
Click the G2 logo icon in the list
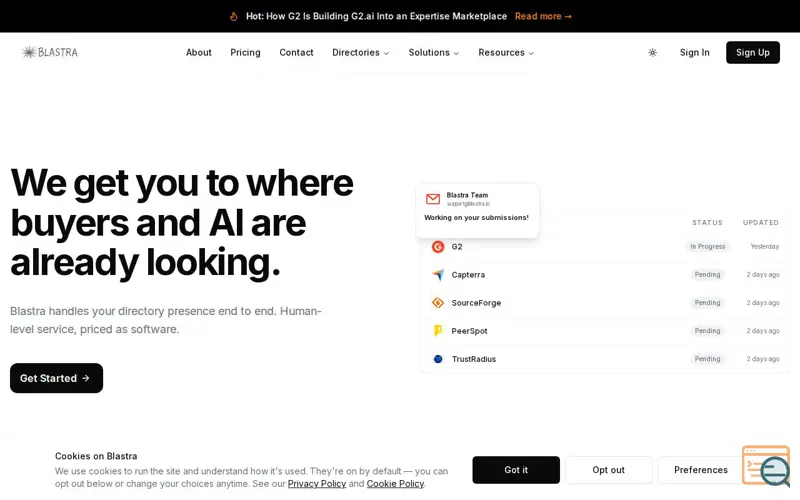coord(438,246)
